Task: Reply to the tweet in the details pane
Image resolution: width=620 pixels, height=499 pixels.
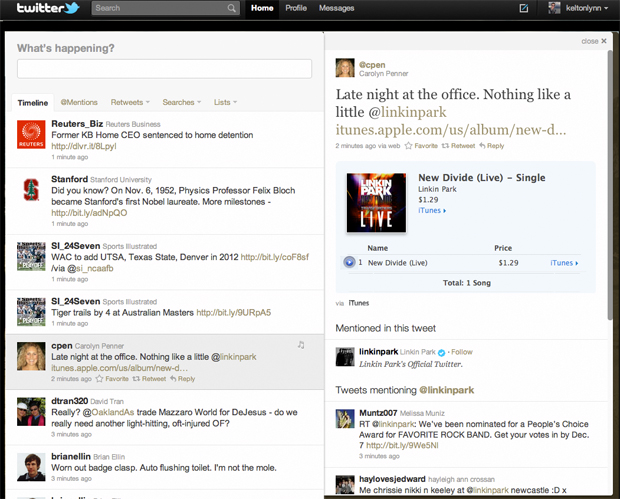Action: pyautogui.click(x=492, y=146)
